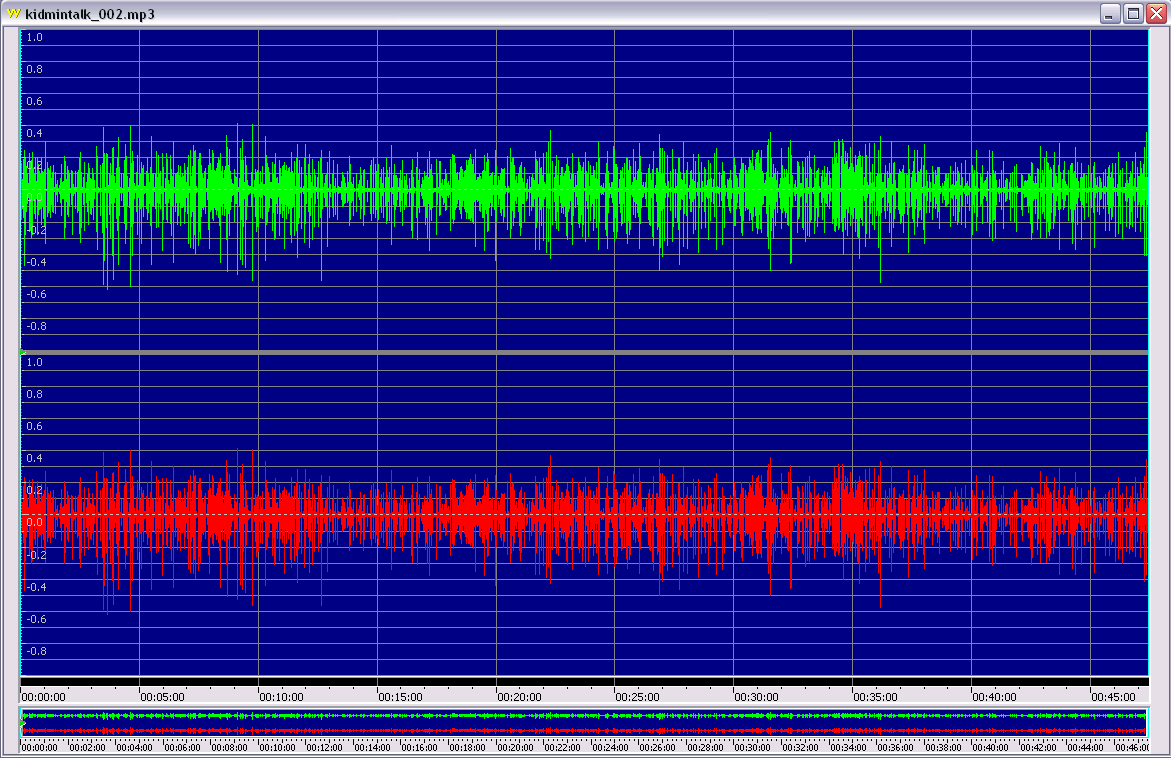Minimize the kidmintalk_002.mp3 window
The width and height of the screenshot is (1171, 758).
pyautogui.click(x=1110, y=13)
